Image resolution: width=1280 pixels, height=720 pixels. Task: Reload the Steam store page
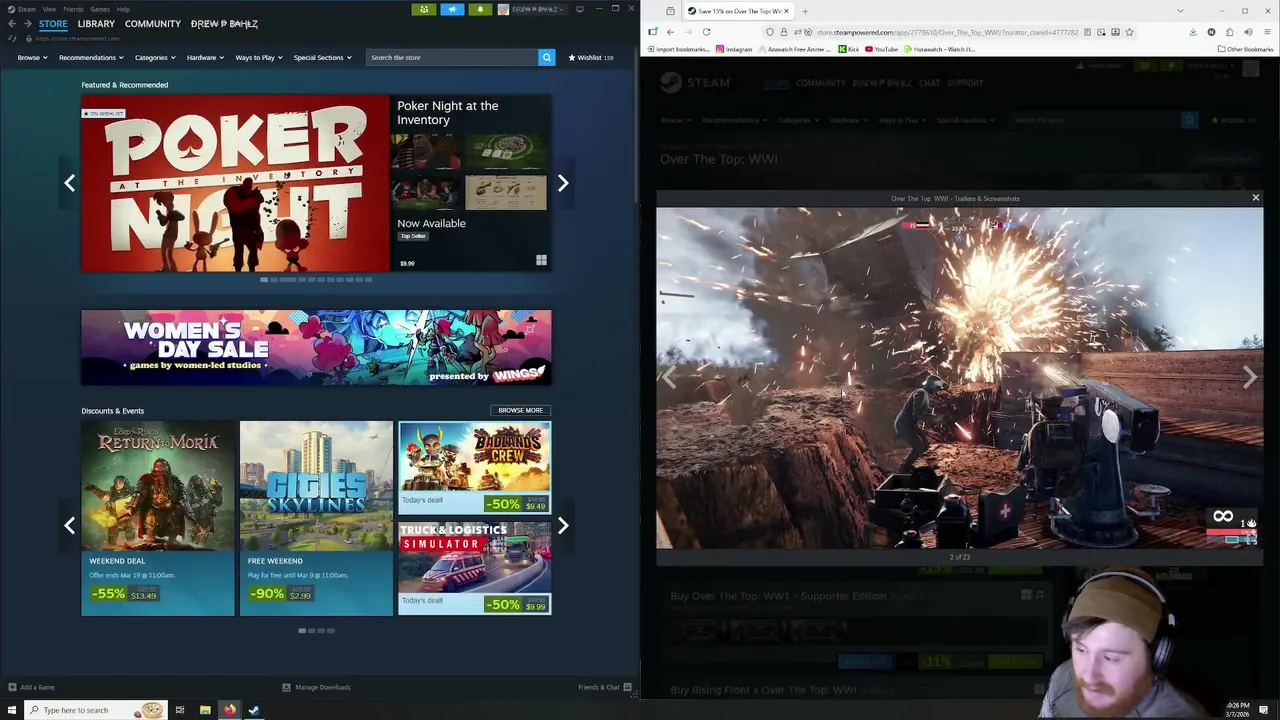click(12, 38)
